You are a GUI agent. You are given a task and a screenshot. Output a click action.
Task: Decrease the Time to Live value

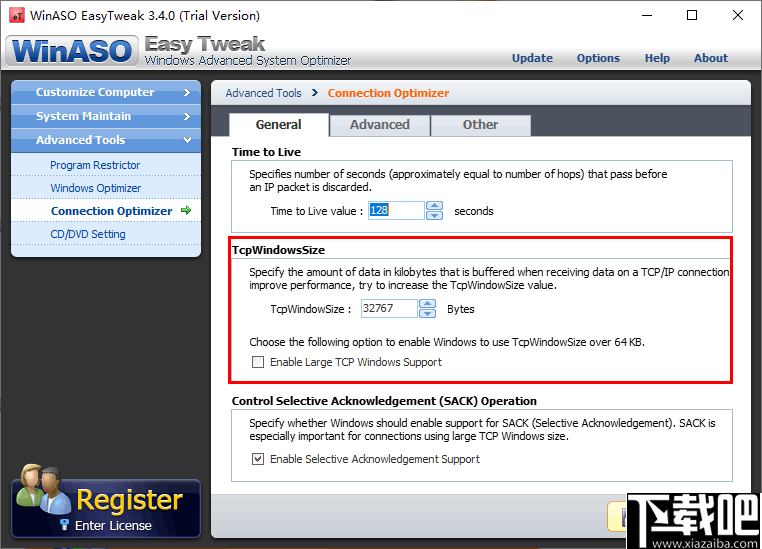coord(434,215)
